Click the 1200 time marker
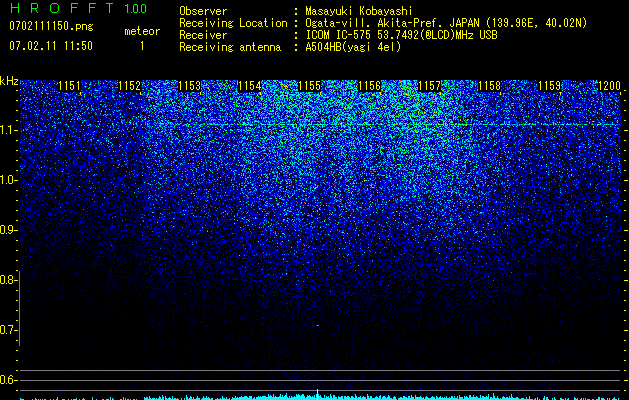Screen dimensions: 629x400 click(609, 86)
